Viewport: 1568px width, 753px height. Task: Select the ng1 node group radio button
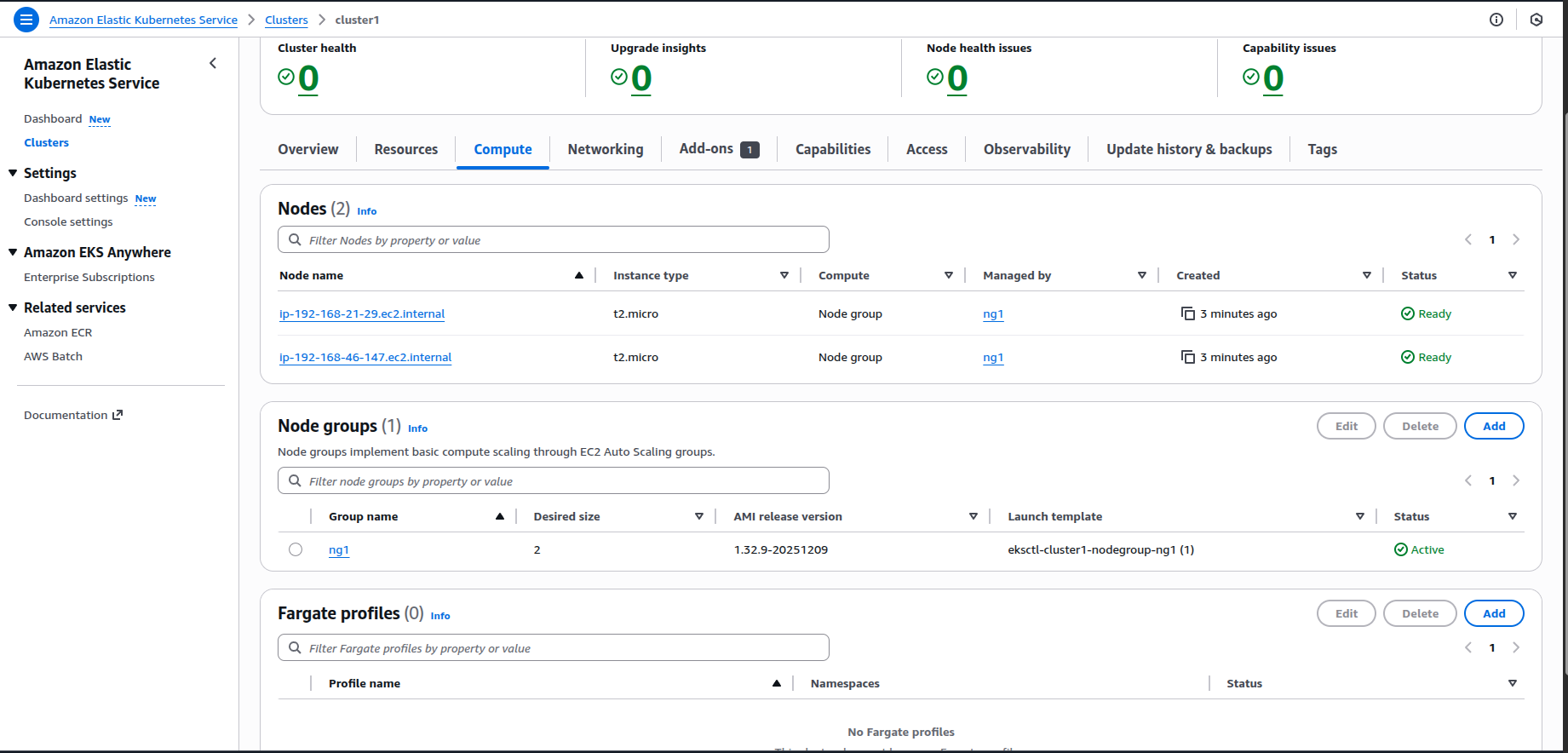[x=296, y=549]
